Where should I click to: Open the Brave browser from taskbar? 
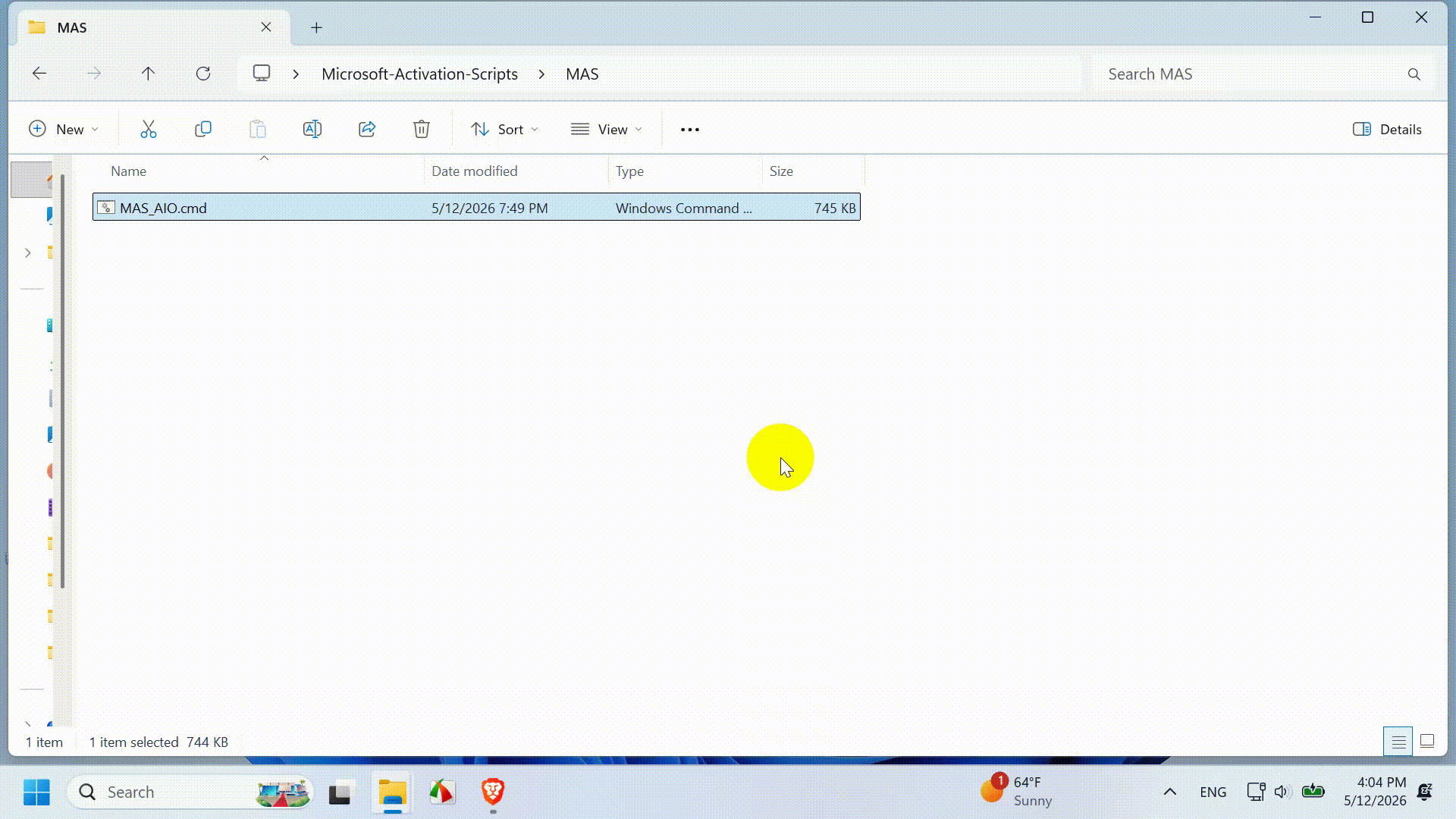pyautogui.click(x=493, y=792)
